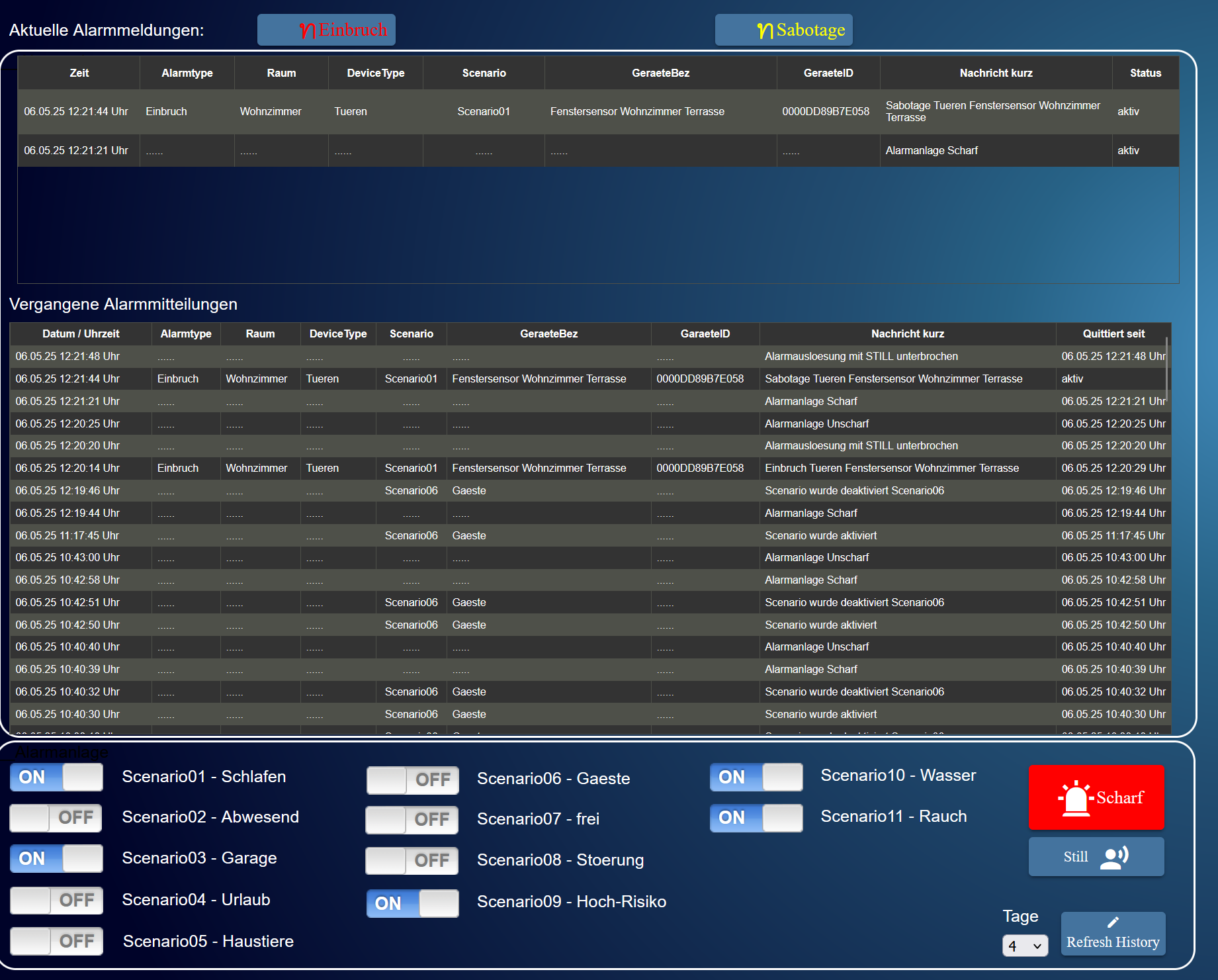Toggle the Scenario04 - Urlaub switch
The height and width of the screenshot is (980, 1218).
coord(56,900)
